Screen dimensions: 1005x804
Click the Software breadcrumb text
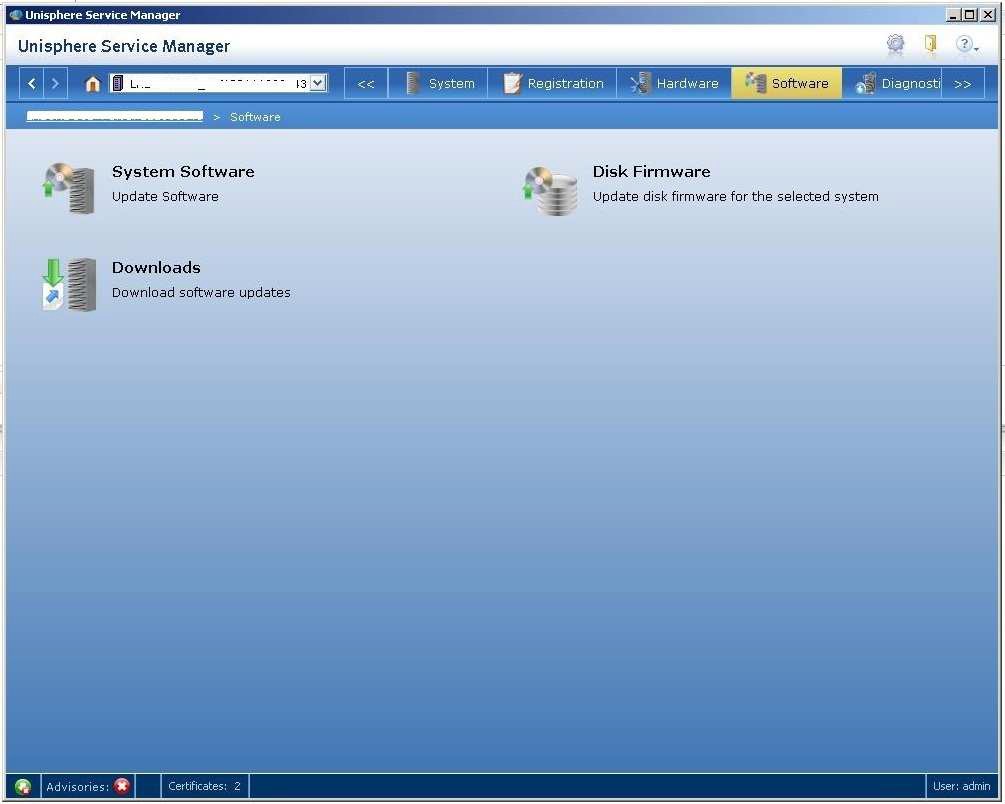pos(255,117)
